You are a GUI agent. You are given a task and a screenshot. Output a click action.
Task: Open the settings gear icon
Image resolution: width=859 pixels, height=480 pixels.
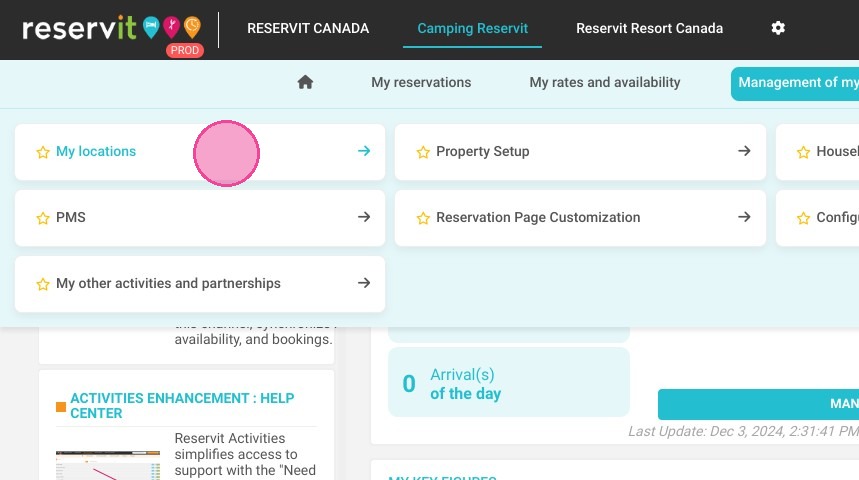coord(778,28)
